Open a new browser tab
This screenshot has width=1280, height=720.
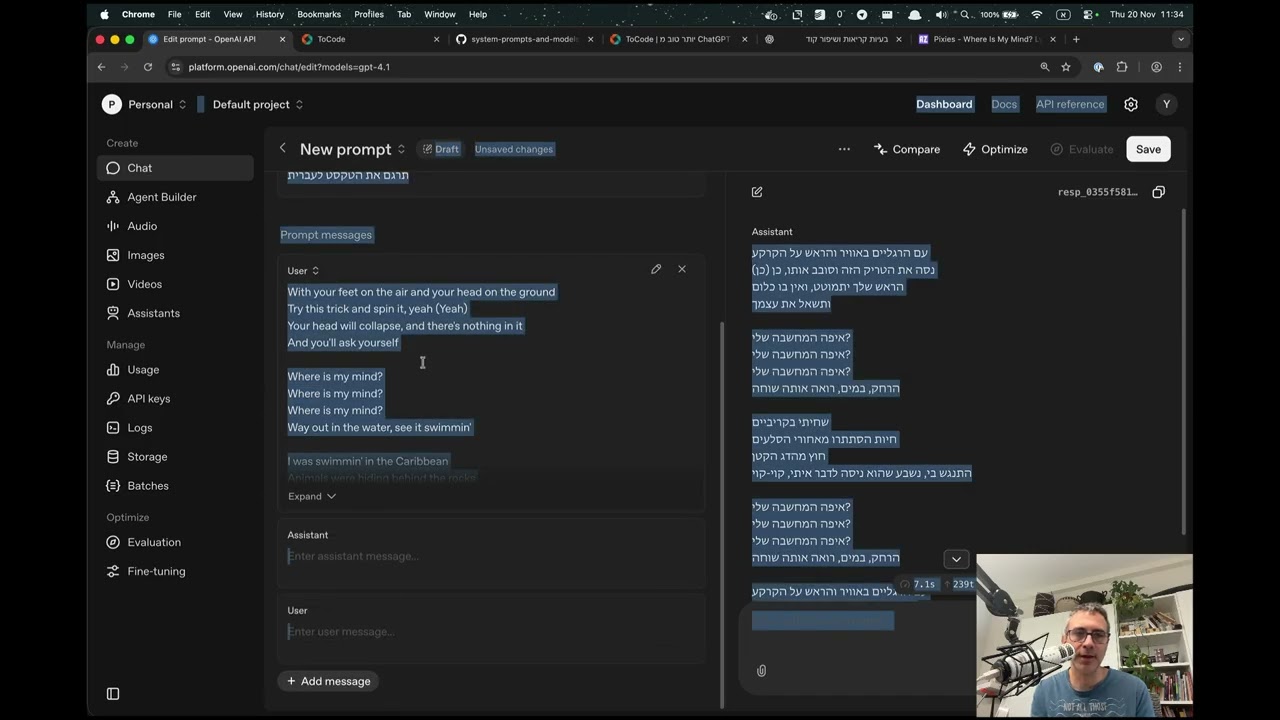pos(1076,39)
